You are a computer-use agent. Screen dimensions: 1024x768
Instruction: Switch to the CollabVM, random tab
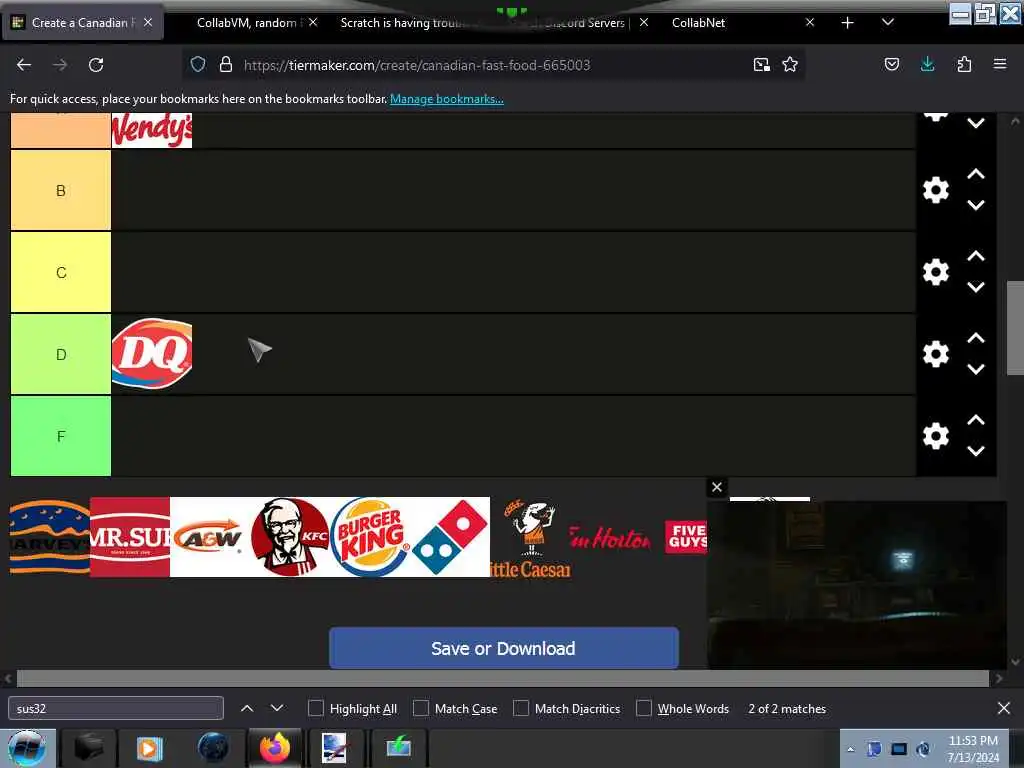[x=247, y=23]
